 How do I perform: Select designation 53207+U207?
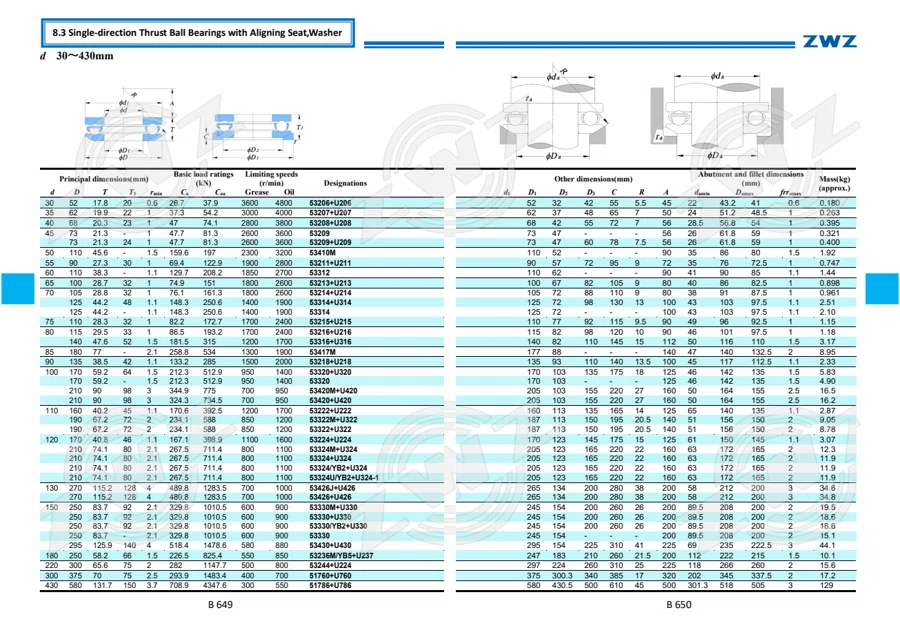tap(330, 213)
